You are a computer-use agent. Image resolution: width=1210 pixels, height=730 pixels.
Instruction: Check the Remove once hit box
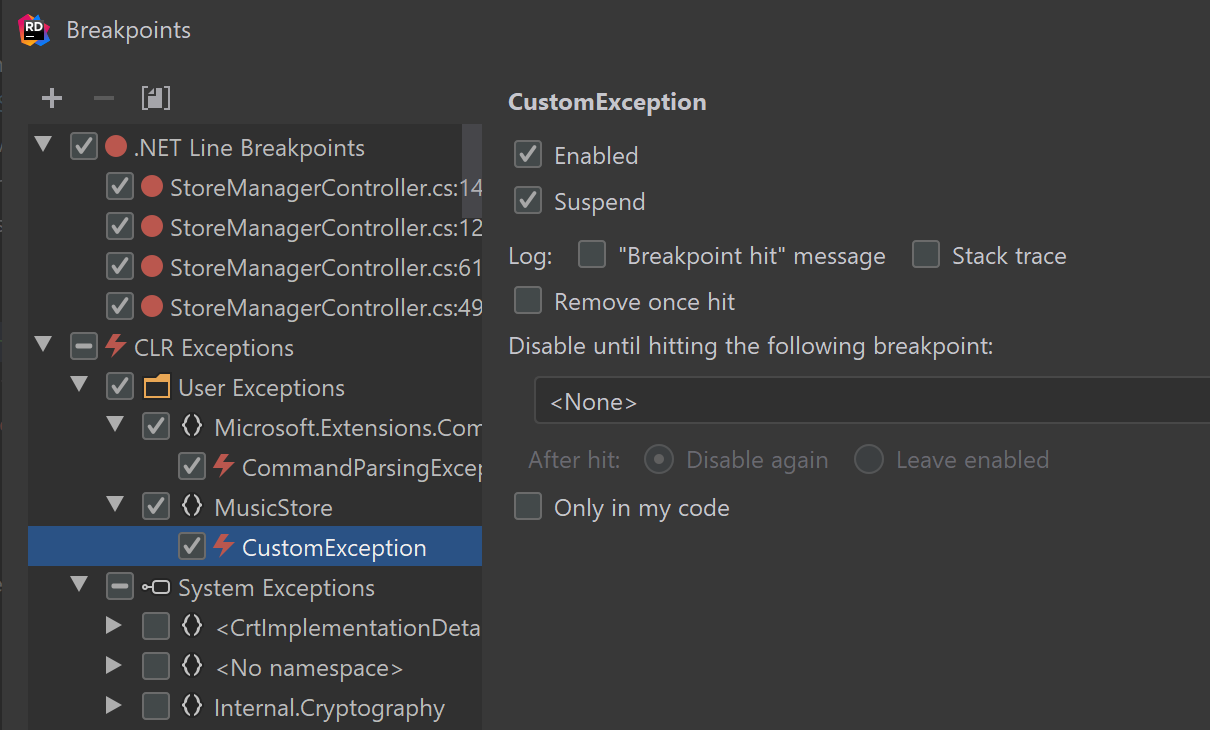(528, 301)
